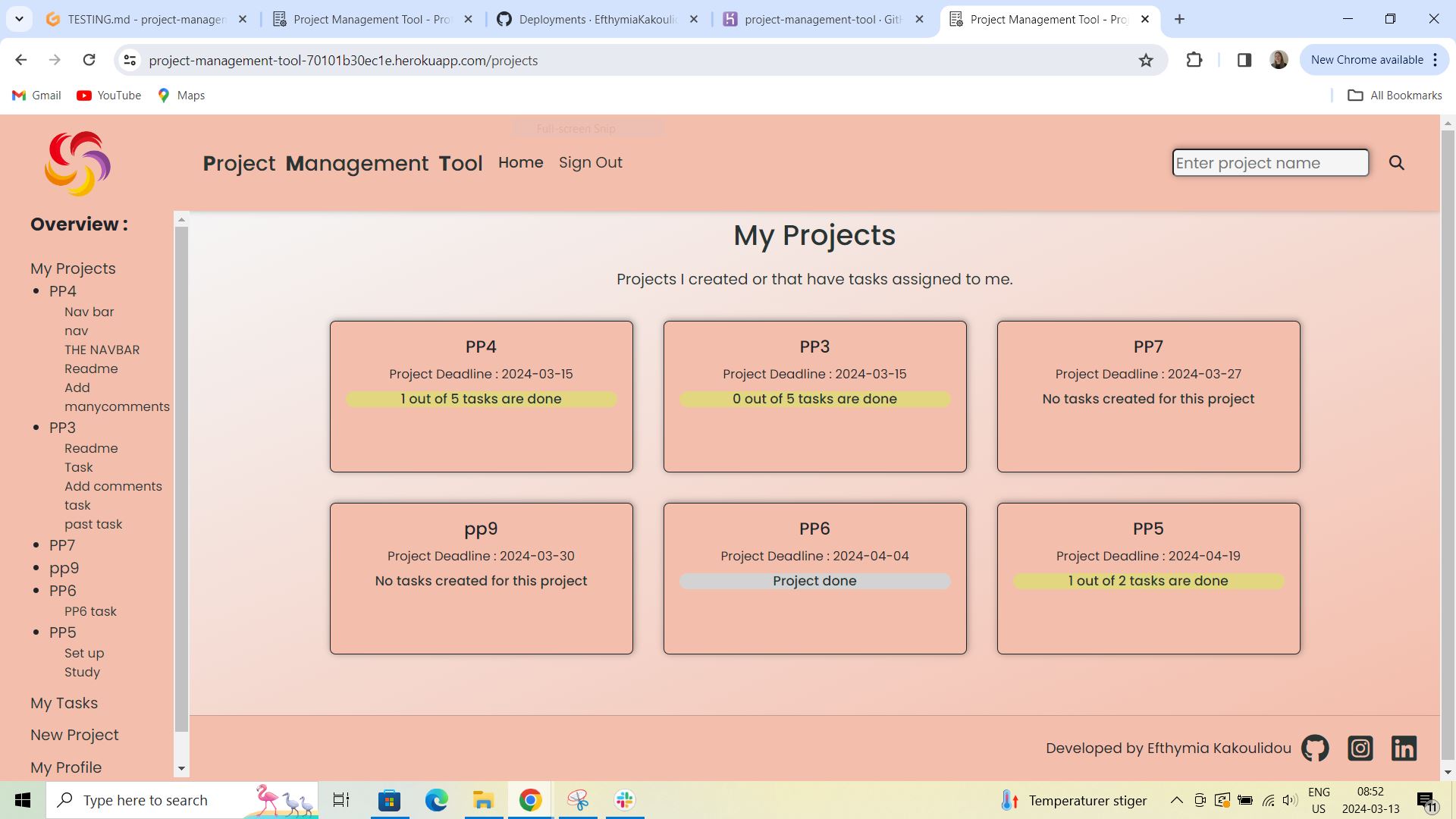The image size is (1456, 819).
Task: Select the Home navigation item
Action: tap(521, 162)
